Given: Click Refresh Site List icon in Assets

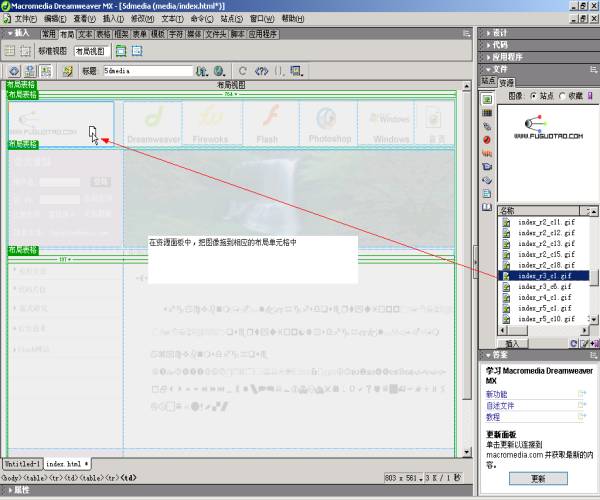Looking at the screenshot, I should pos(573,344).
